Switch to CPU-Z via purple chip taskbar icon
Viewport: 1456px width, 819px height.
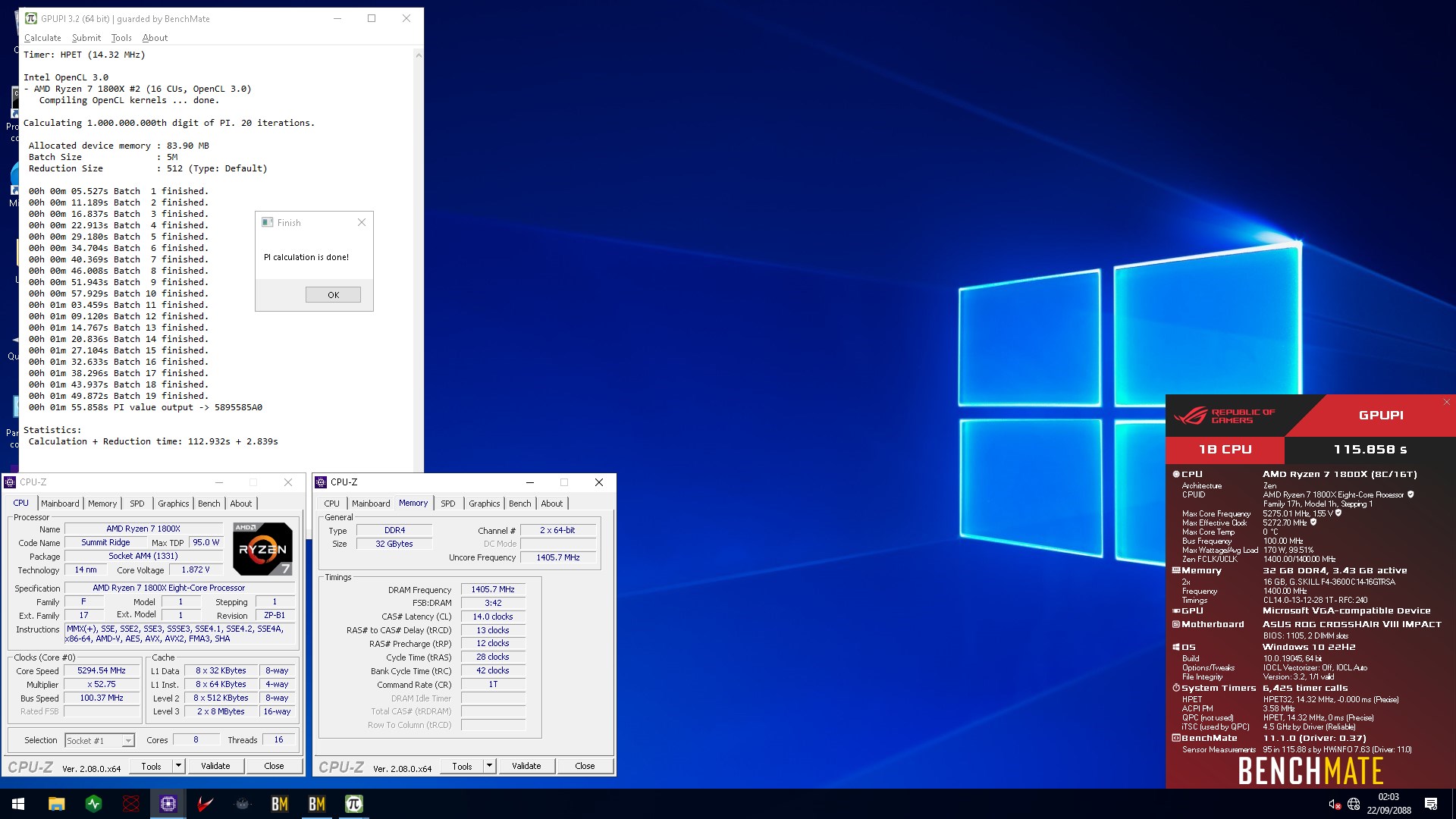click(x=168, y=804)
